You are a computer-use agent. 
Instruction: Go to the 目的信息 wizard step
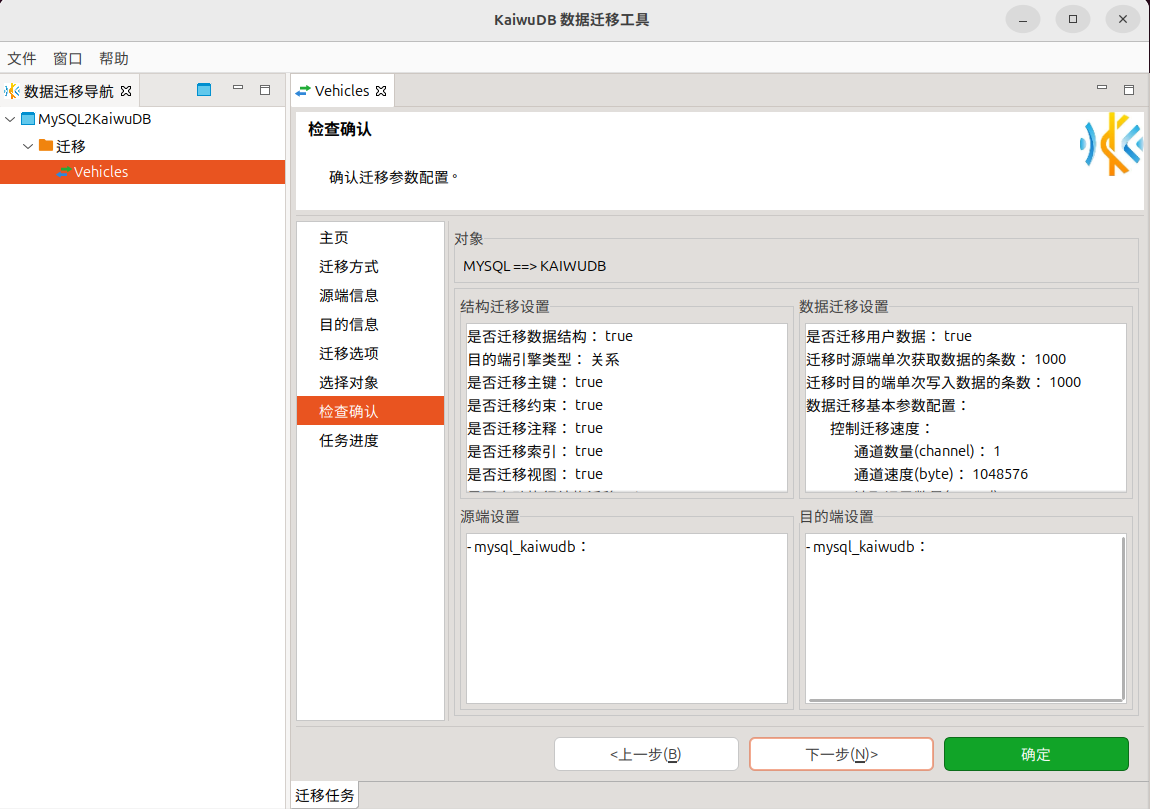click(x=370, y=325)
